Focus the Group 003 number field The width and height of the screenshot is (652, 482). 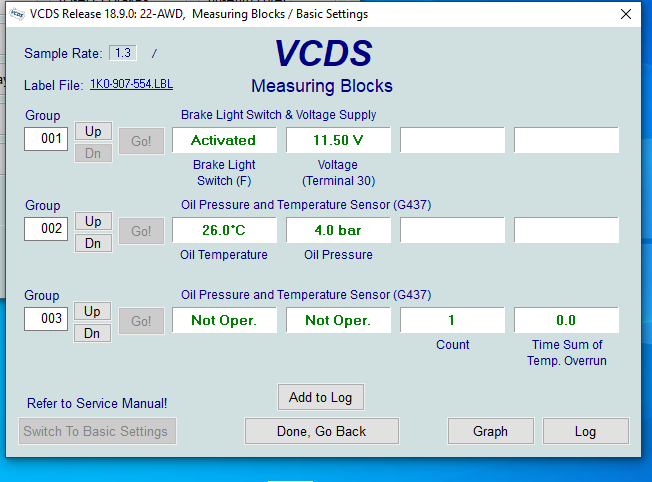46,319
